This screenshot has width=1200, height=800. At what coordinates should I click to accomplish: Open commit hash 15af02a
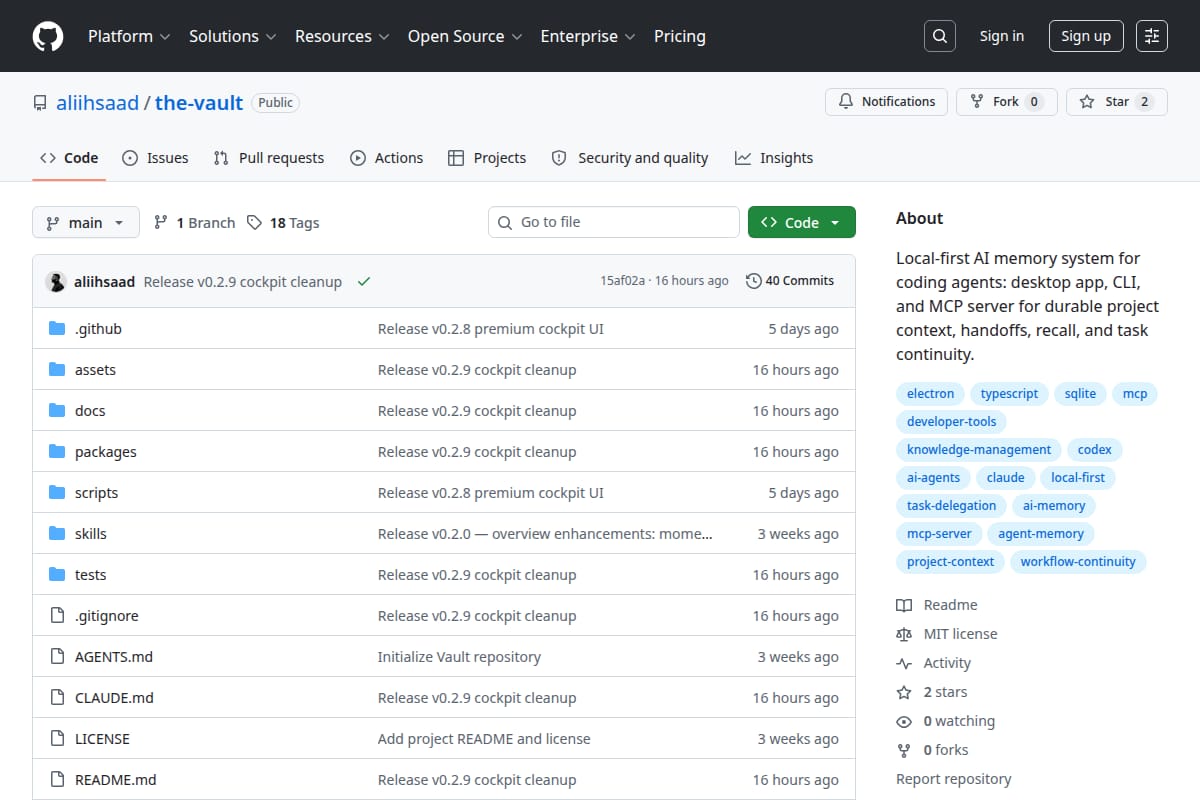(622, 281)
